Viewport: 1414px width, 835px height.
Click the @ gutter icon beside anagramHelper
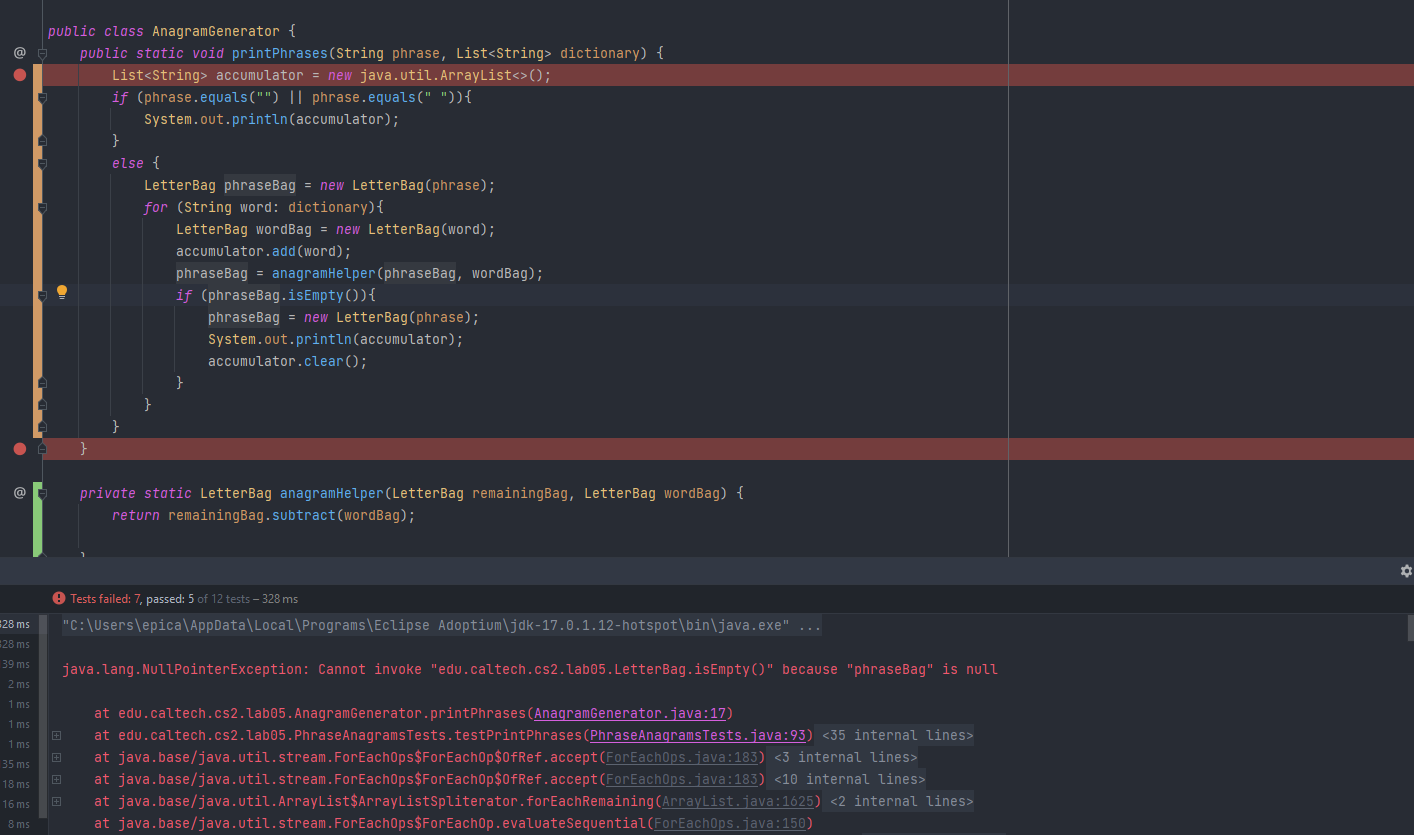tap(19, 492)
